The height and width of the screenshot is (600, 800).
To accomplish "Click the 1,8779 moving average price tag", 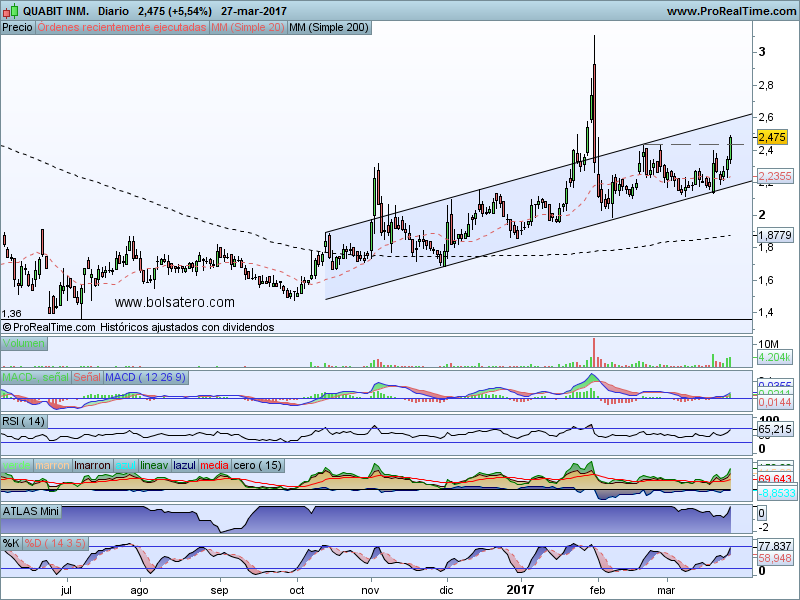I will [775, 234].
